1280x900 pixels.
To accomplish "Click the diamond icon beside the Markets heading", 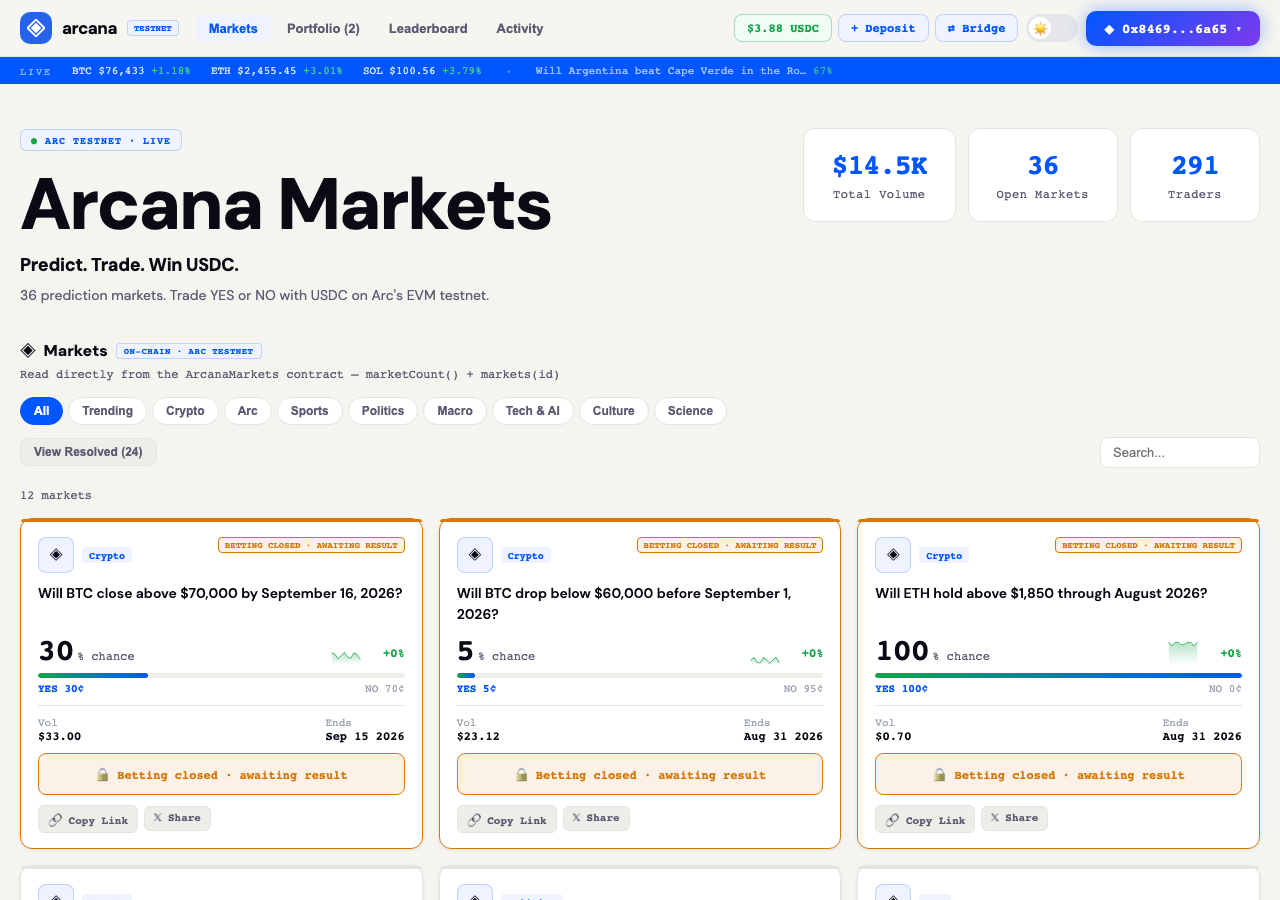I will [28, 350].
